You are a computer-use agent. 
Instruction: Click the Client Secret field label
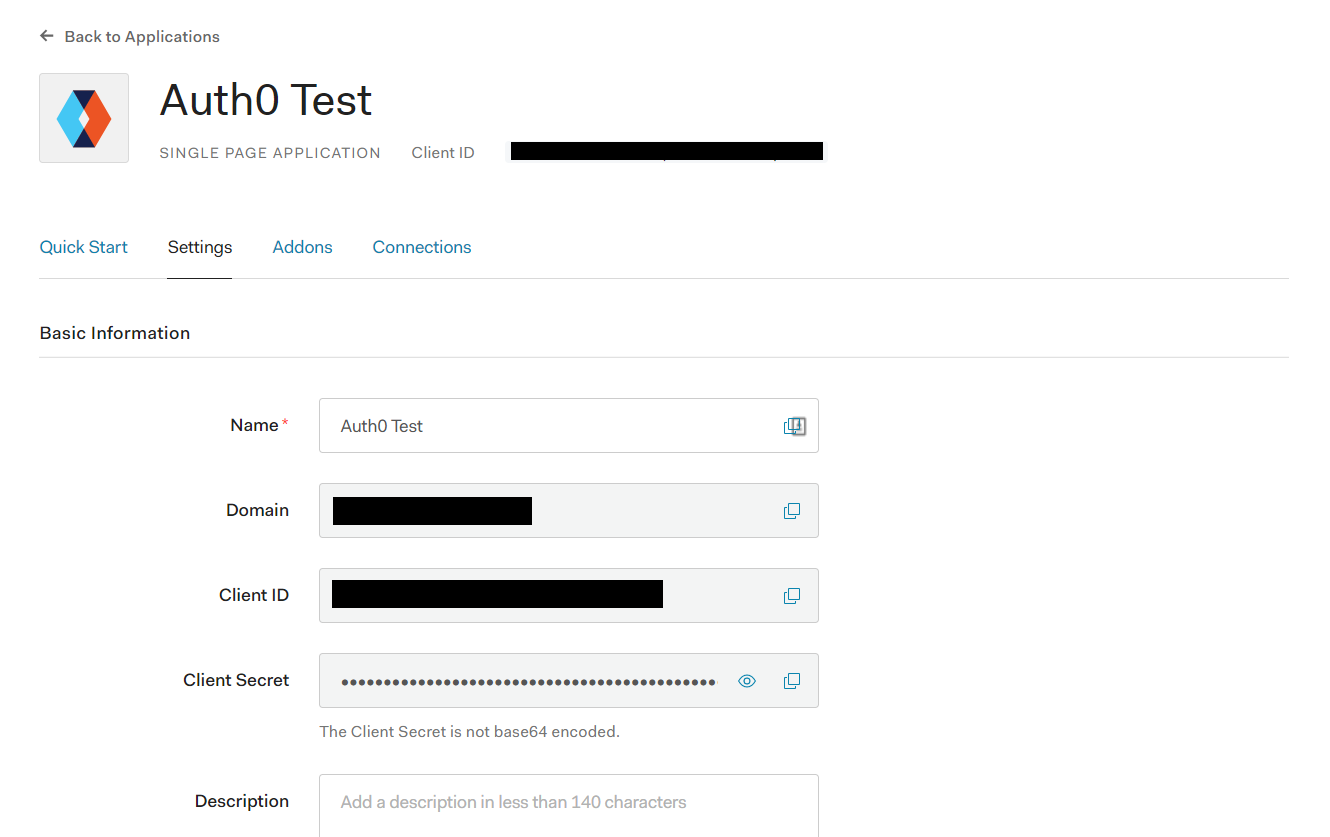[x=236, y=680]
